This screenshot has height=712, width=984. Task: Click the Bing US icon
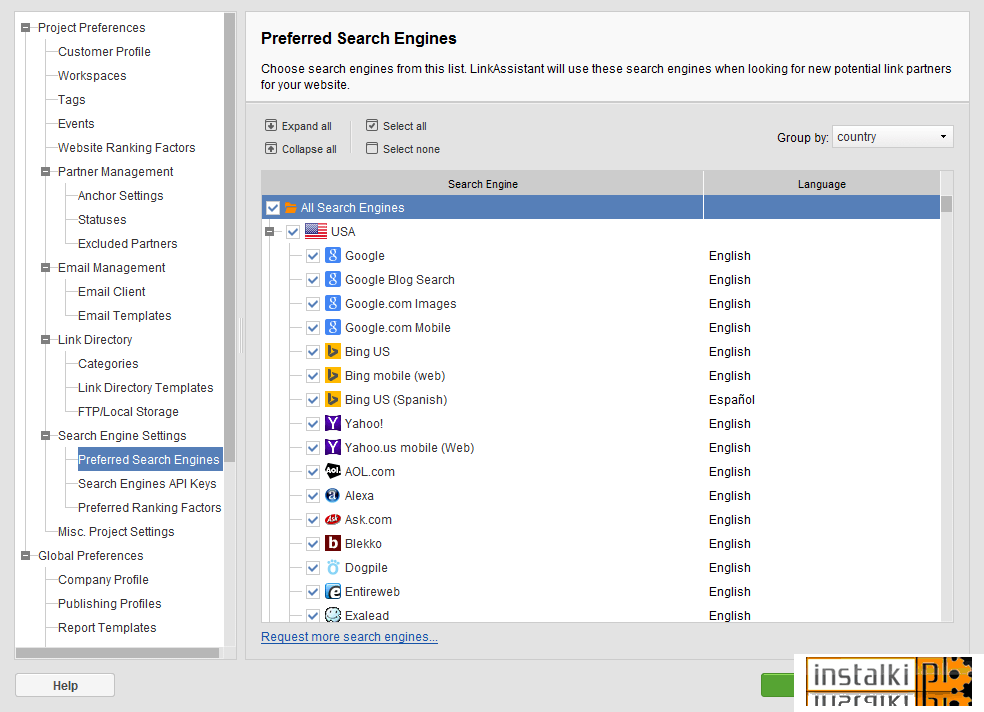click(333, 351)
